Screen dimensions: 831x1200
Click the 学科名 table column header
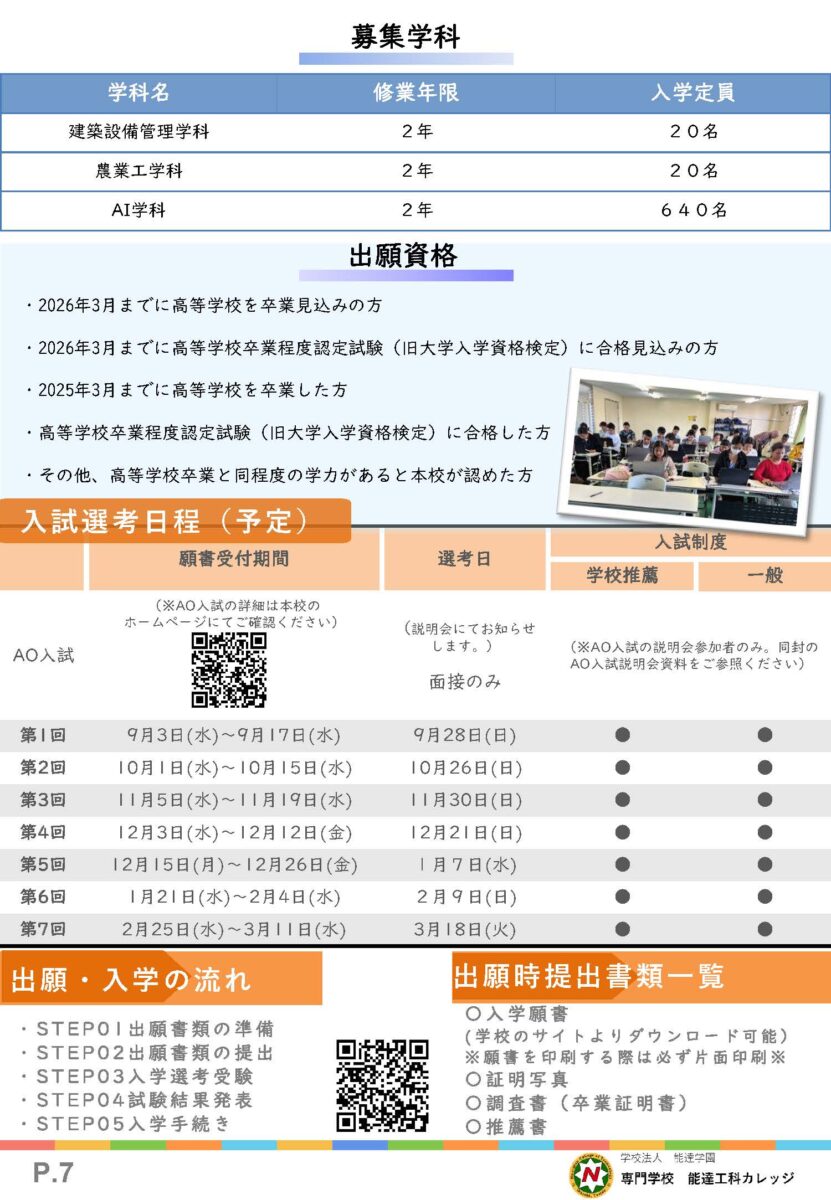pyautogui.click(x=139, y=94)
